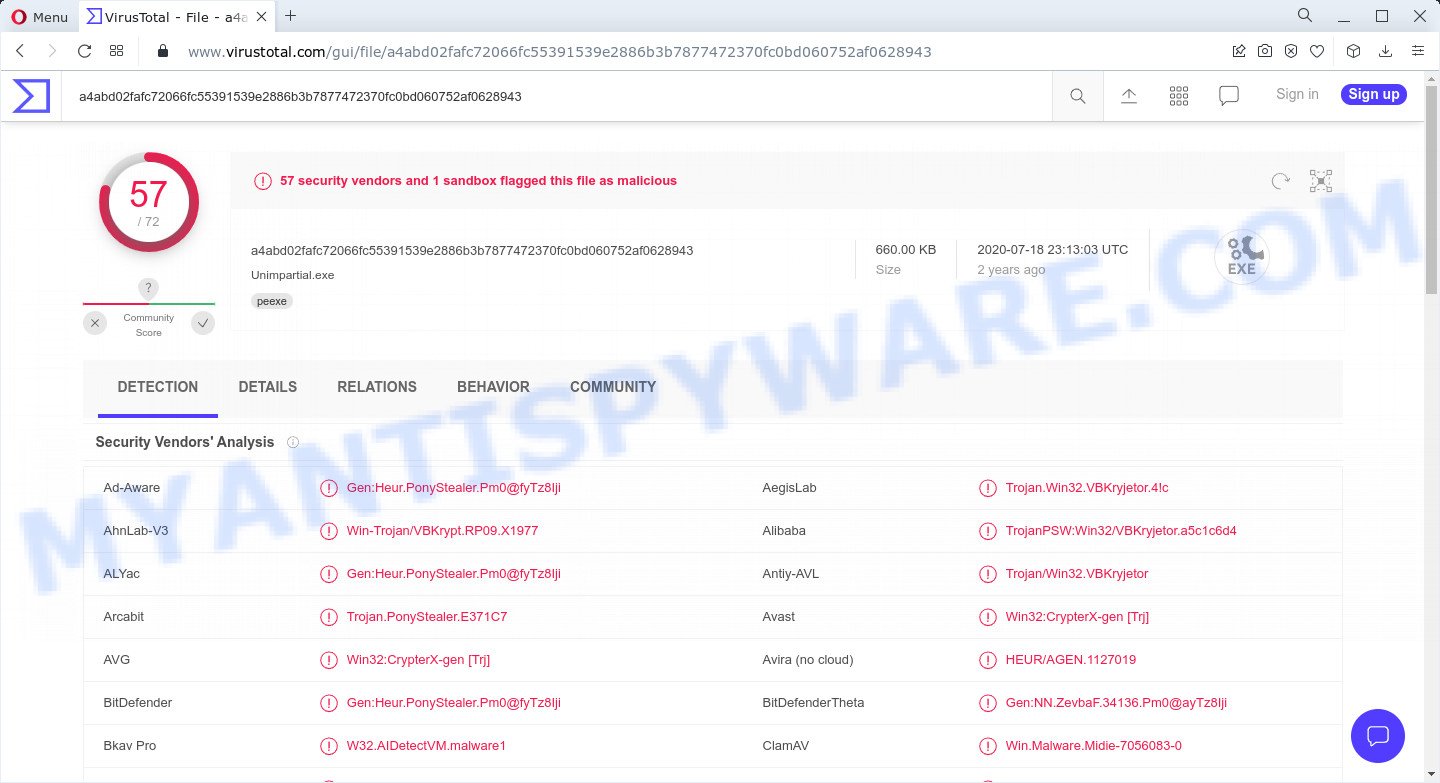This screenshot has height=783, width=1440.
Task: Click the malicious flag warning message
Action: click(x=478, y=181)
